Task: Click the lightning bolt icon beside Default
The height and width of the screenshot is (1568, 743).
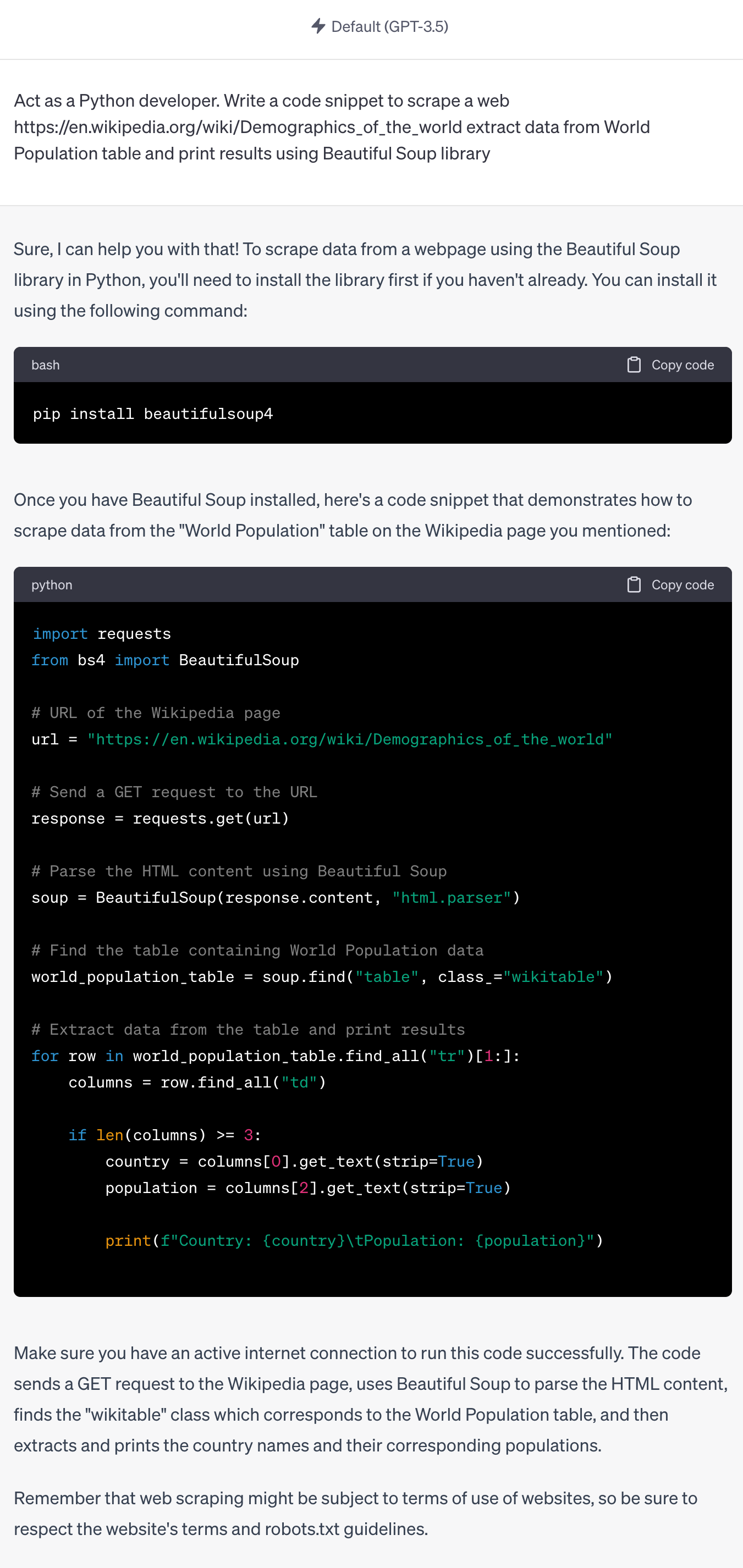Action: [x=318, y=26]
